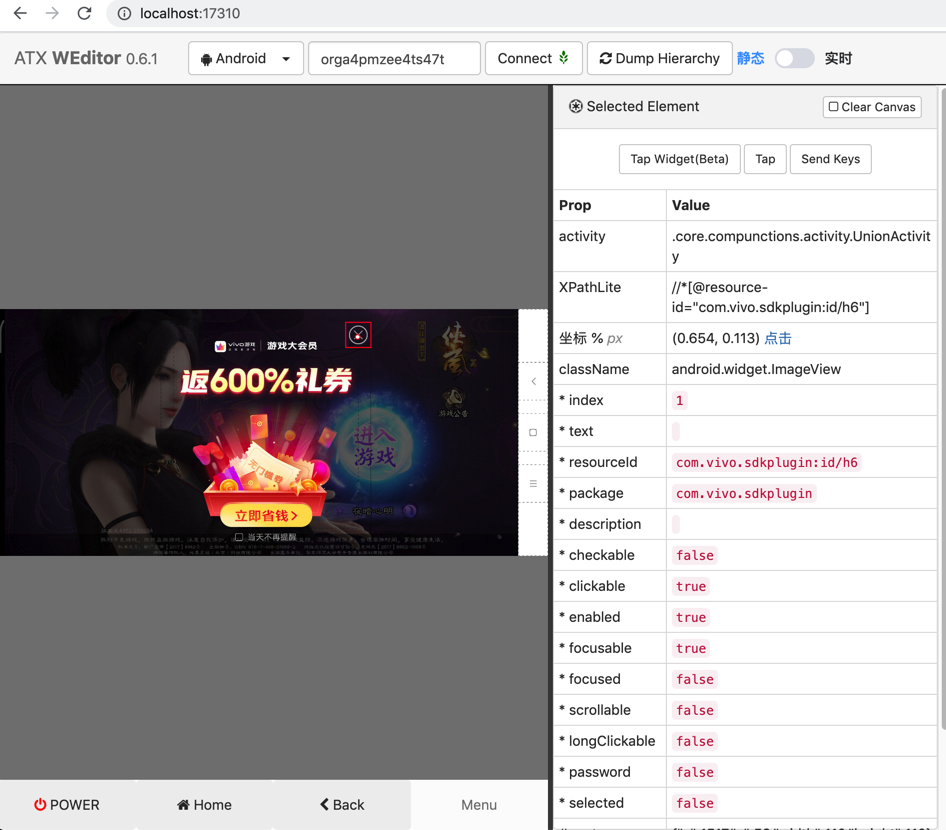946x830 pixels.
Task: Click the 实时 label
Action: point(838,59)
